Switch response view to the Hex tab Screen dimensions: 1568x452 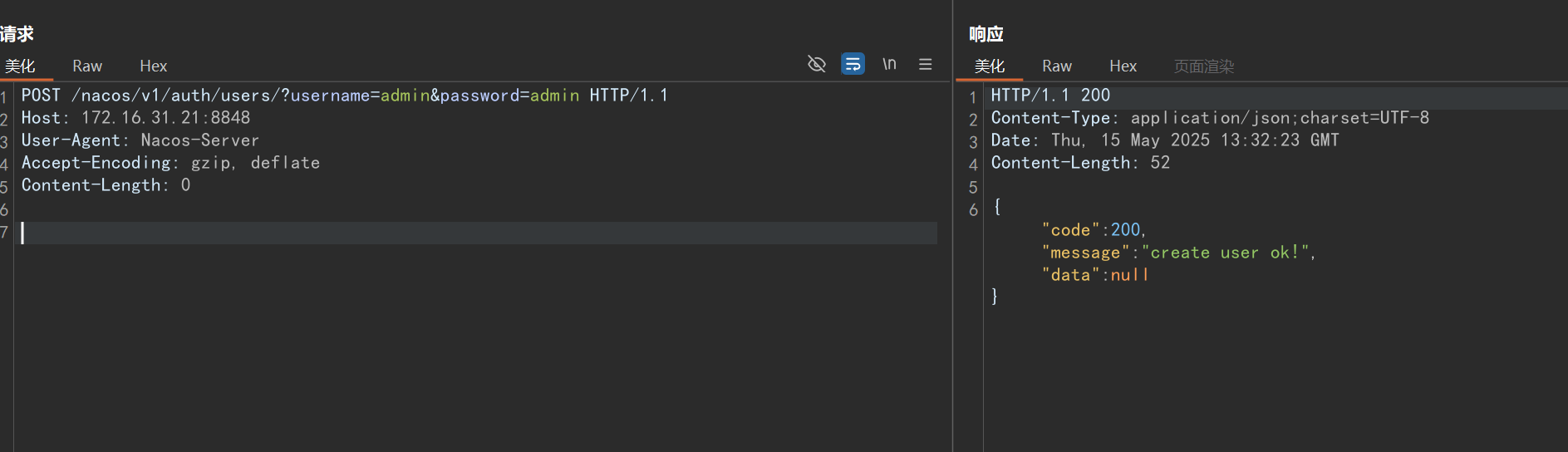1122,66
